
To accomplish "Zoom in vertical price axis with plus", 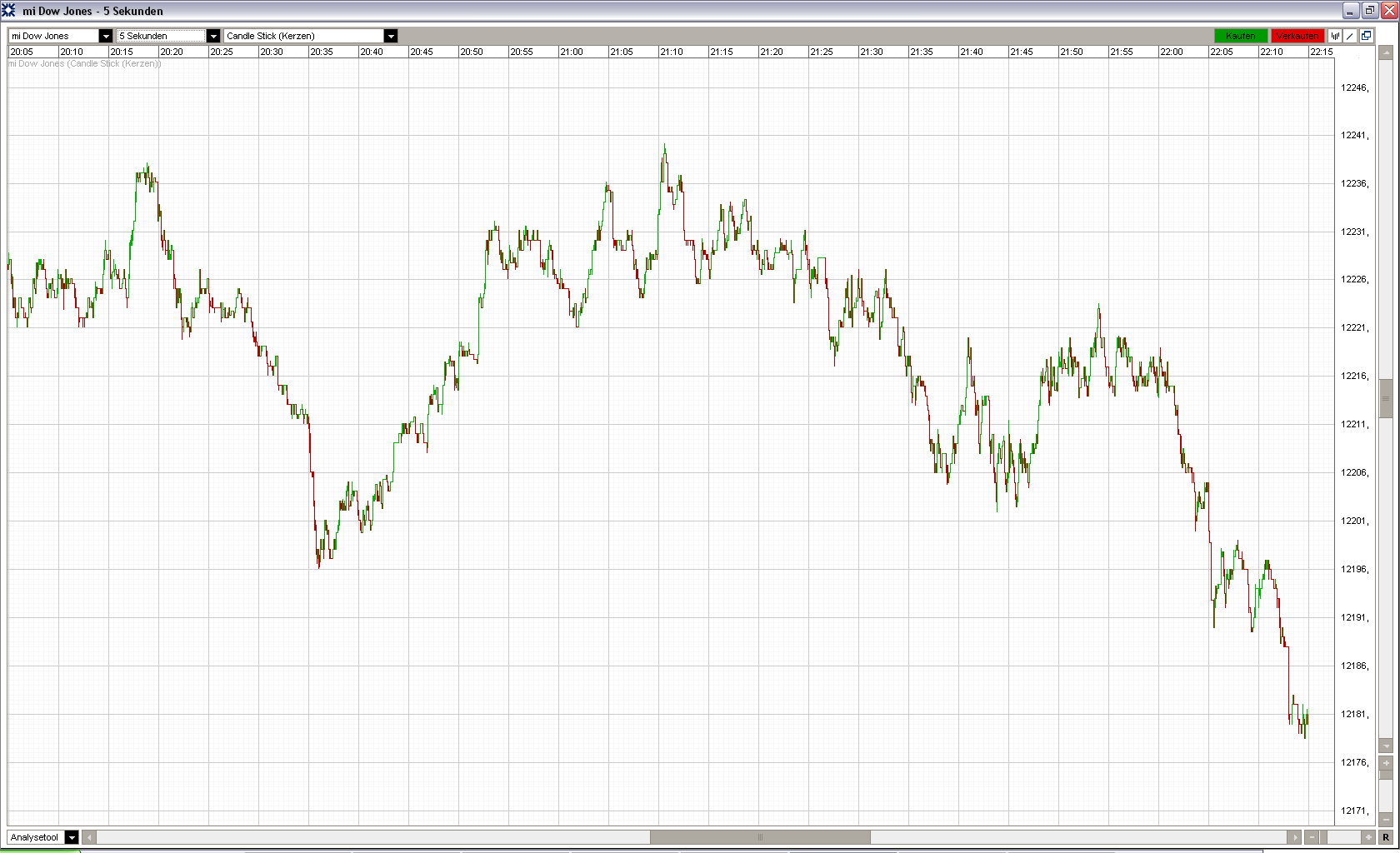I will tap(1386, 763).
